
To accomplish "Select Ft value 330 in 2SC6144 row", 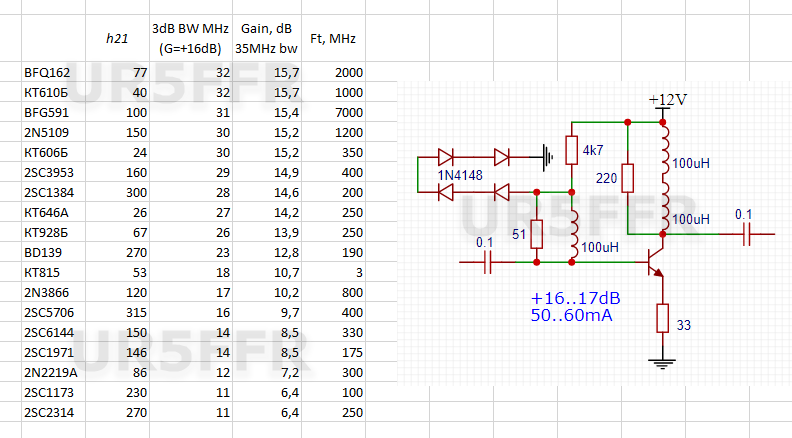I will click(333, 332).
